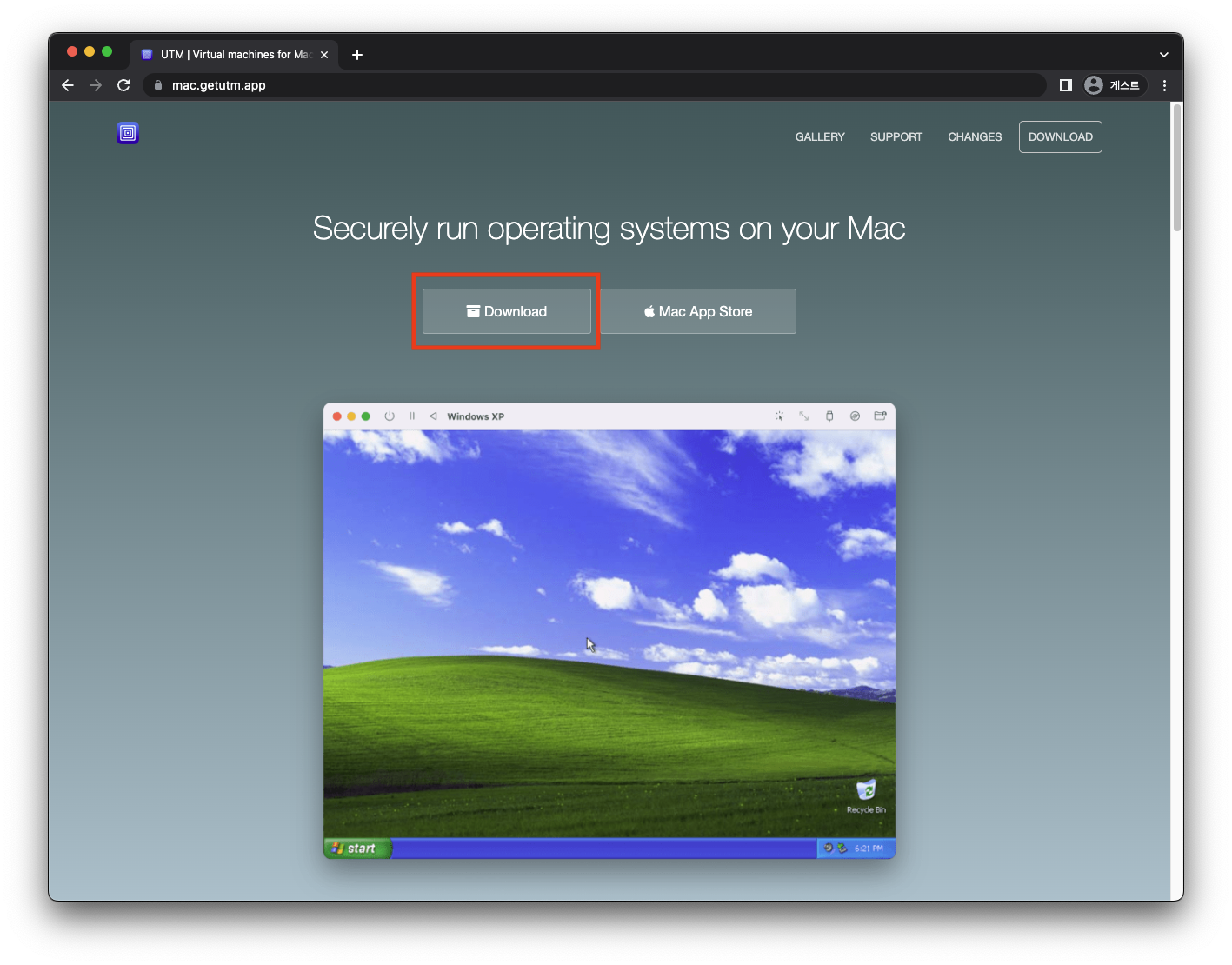The width and height of the screenshot is (1232, 965).
Task: Toggle the browser side panel
Action: (1065, 85)
